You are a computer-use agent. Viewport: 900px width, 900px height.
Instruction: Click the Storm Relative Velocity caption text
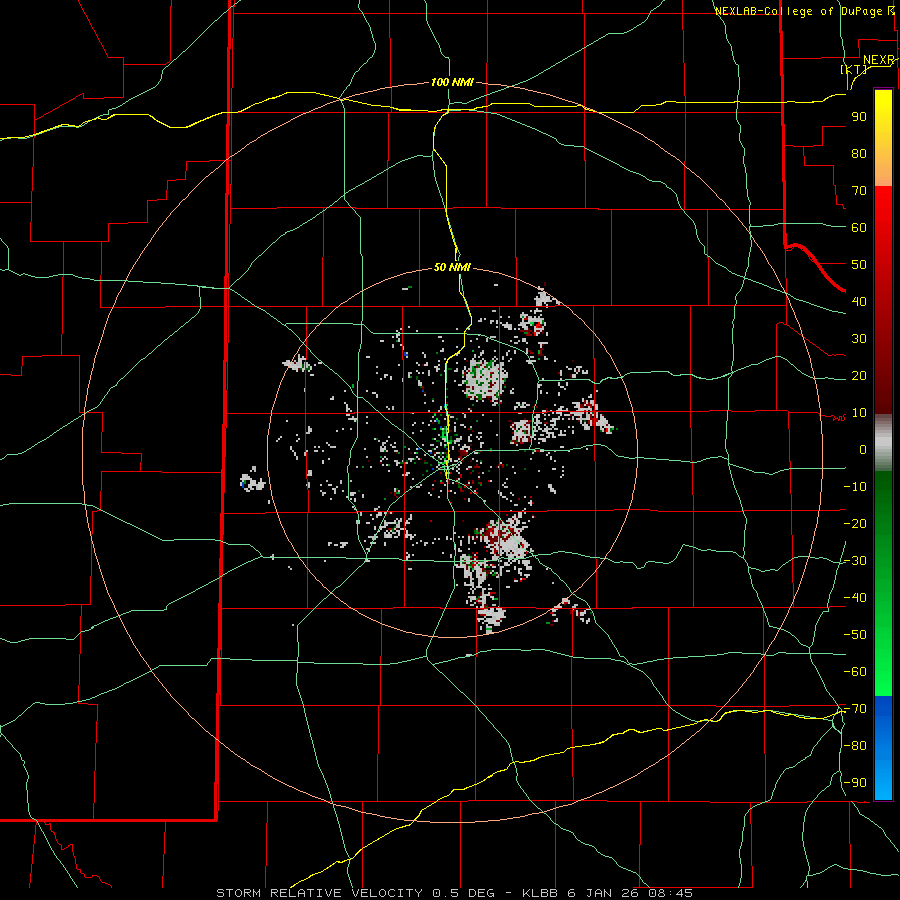pos(319,893)
